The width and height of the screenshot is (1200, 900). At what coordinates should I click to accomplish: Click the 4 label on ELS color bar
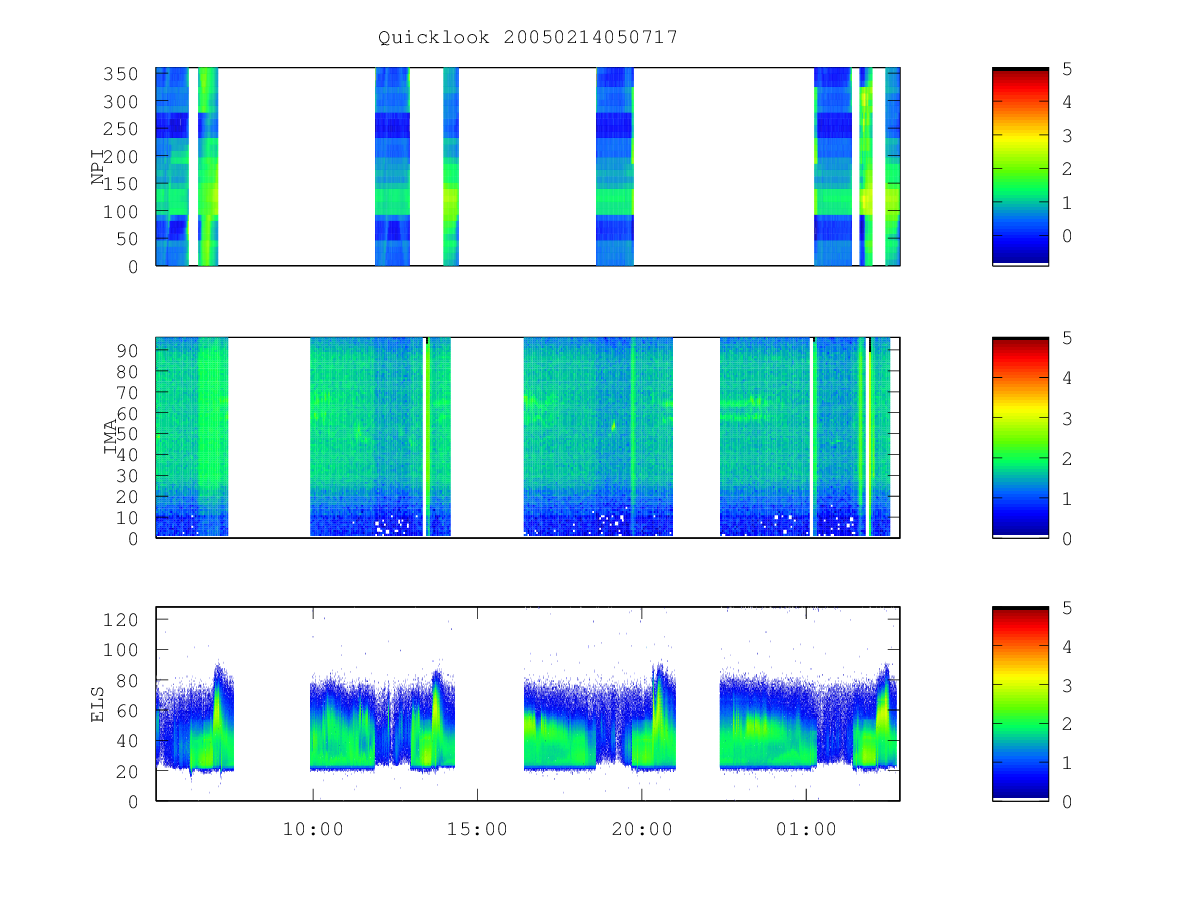point(1068,646)
